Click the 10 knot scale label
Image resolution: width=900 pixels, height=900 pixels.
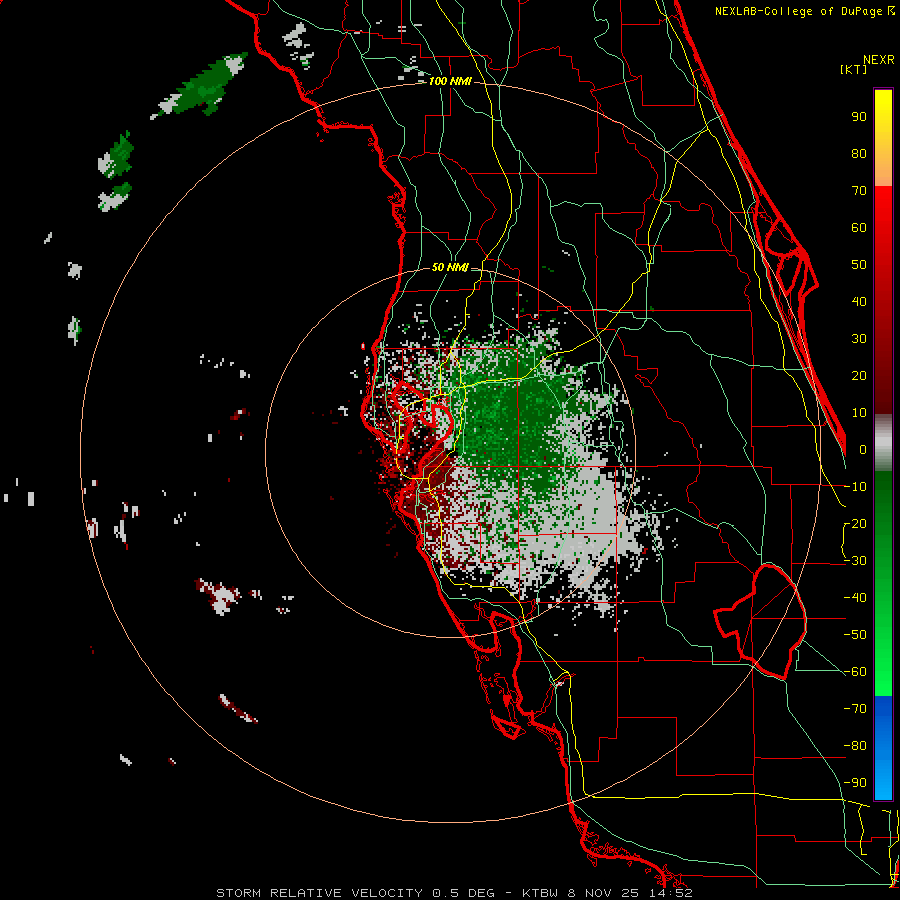[859, 413]
